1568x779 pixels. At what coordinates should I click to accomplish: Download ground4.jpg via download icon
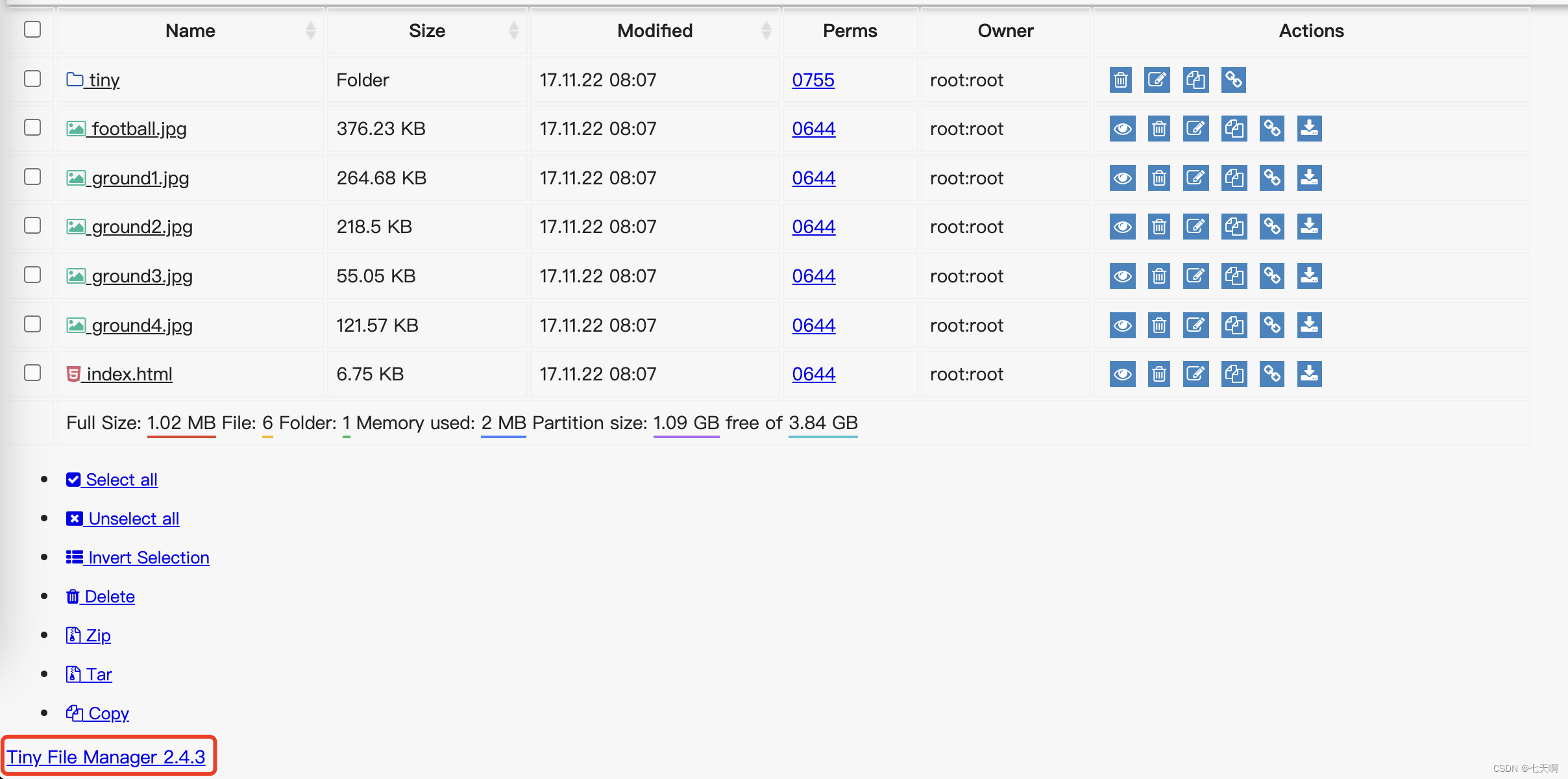(x=1310, y=325)
